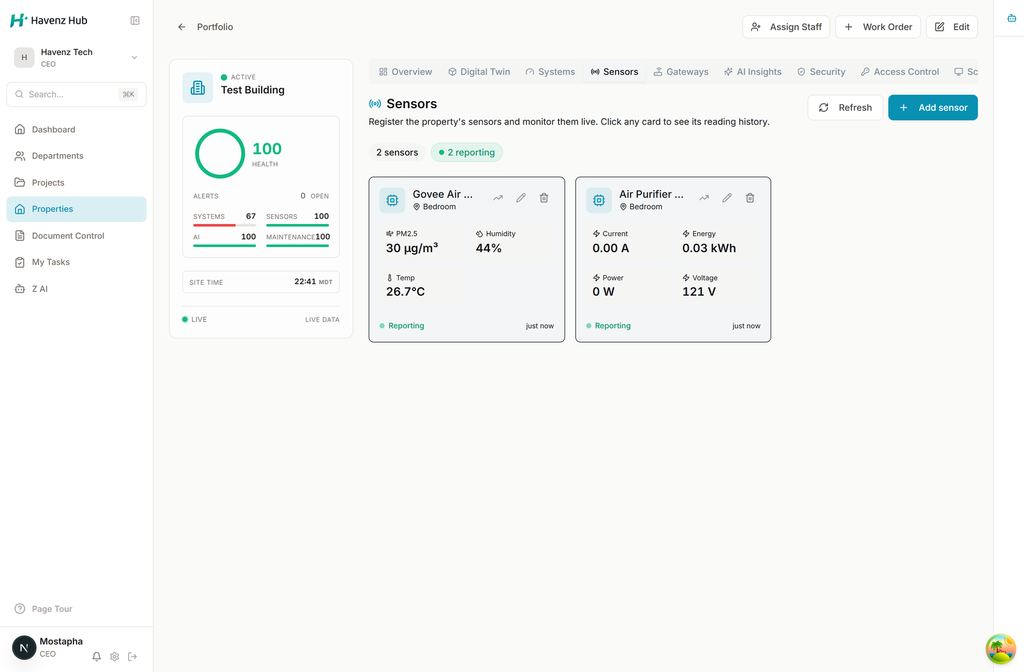Delete the Govee Air sensor
Screen dimensions: 1024x672
[x=544, y=198]
